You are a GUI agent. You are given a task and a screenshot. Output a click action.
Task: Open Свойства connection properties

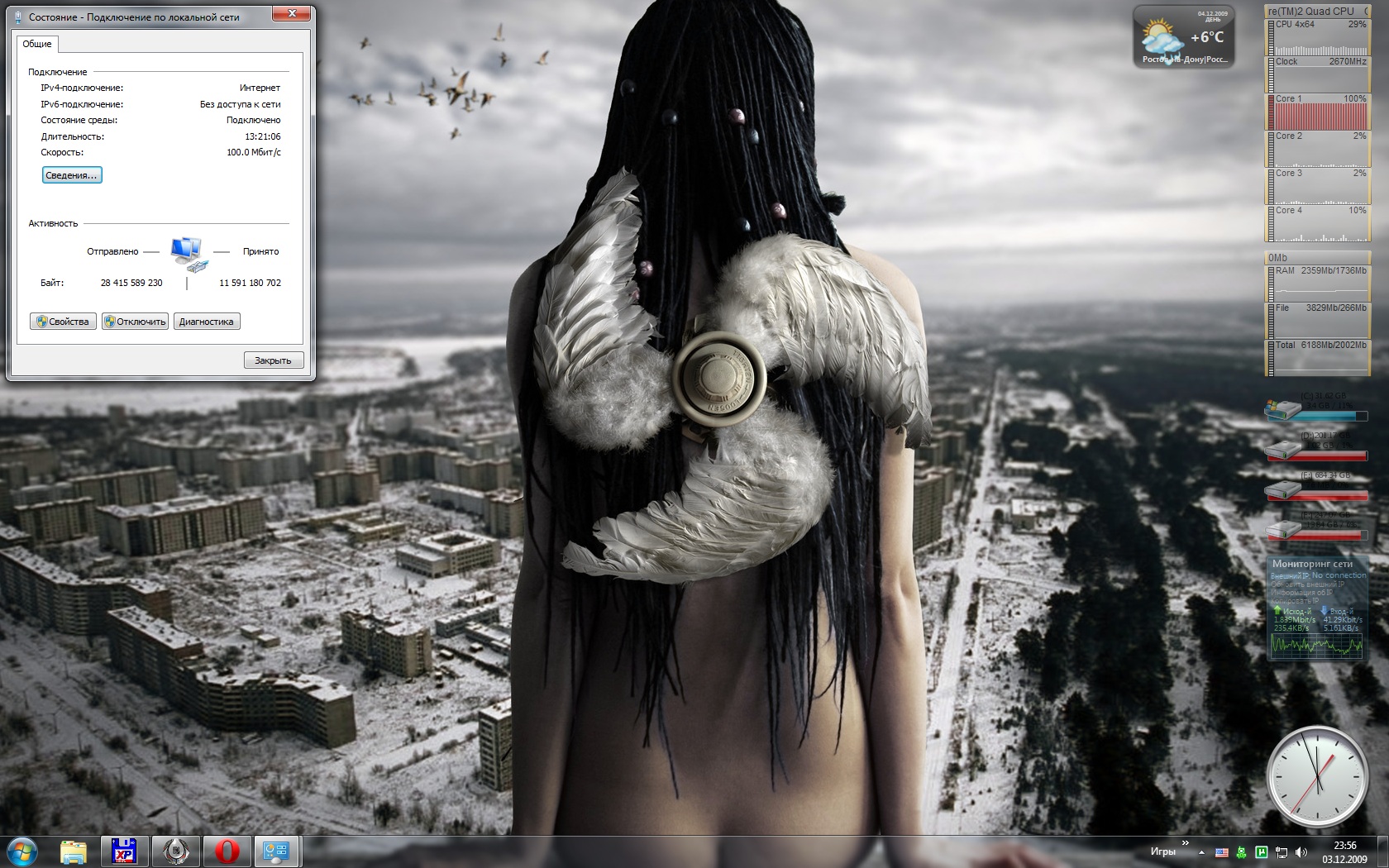pyautogui.click(x=64, y=322)
